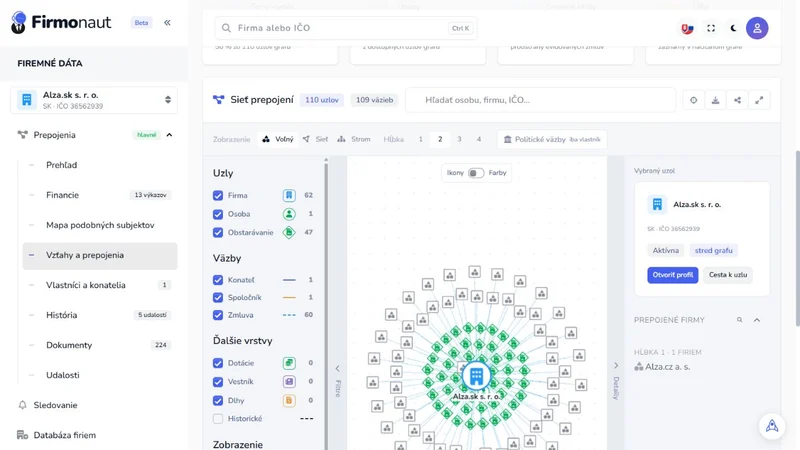The height and width of the screenshot is (450, 800).
Task: Uncheck the Dlhy layer checkbox
Action: pos(218,401)
